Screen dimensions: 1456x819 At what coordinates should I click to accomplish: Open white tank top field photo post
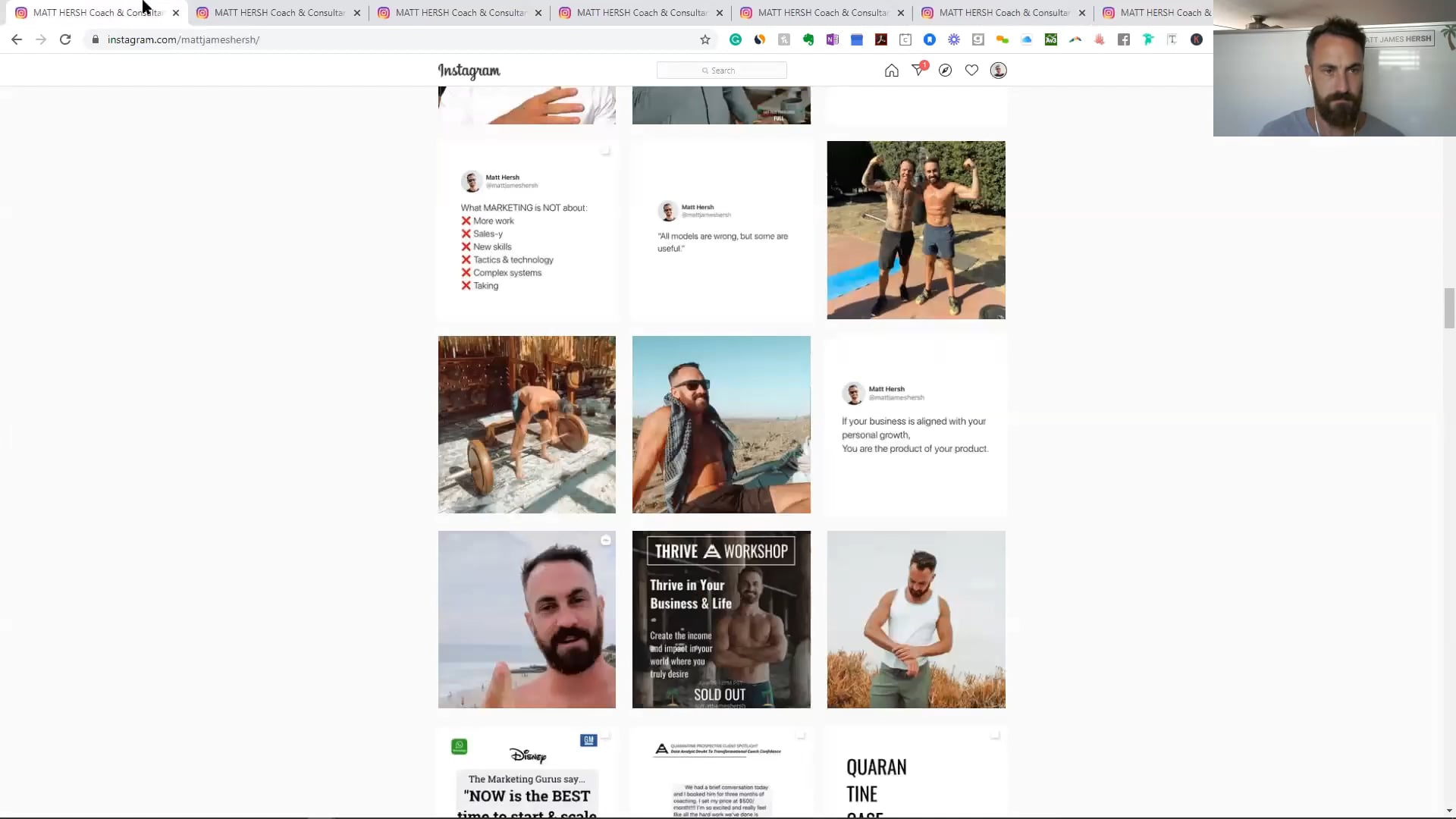(x=916, y=620)
